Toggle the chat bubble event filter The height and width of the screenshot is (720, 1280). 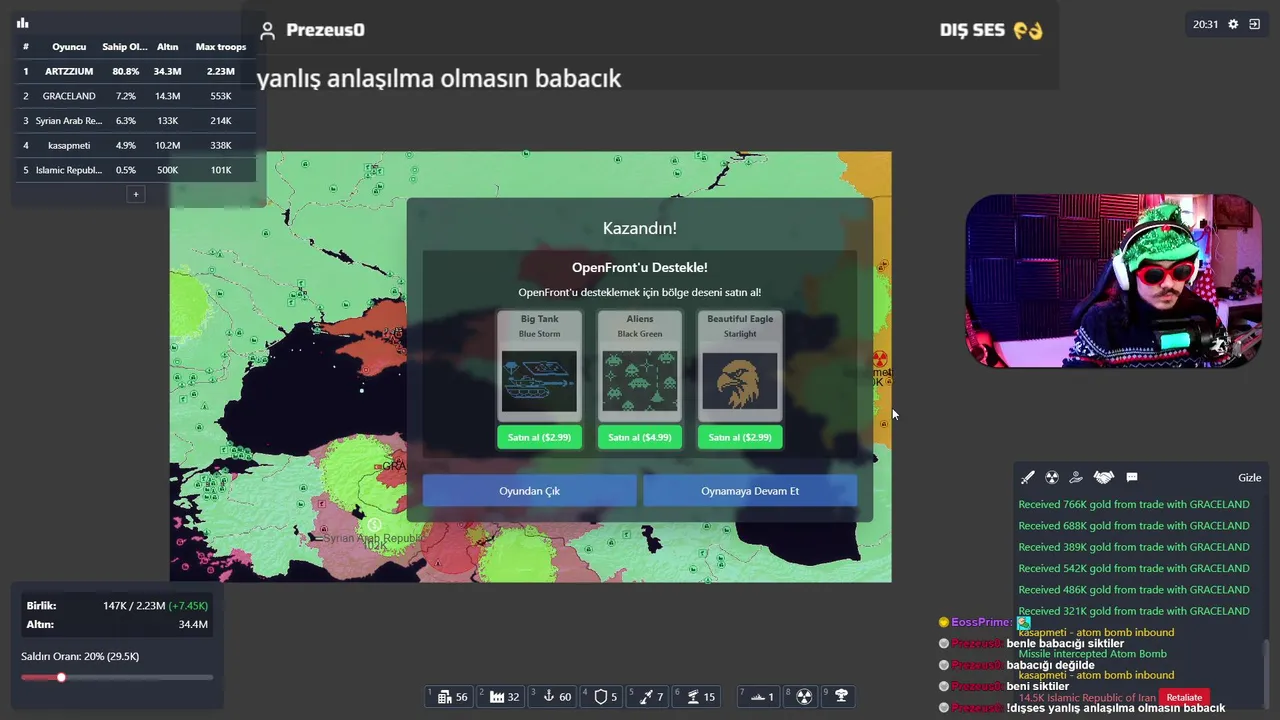pyautogui.click(x=1132, y=478)
